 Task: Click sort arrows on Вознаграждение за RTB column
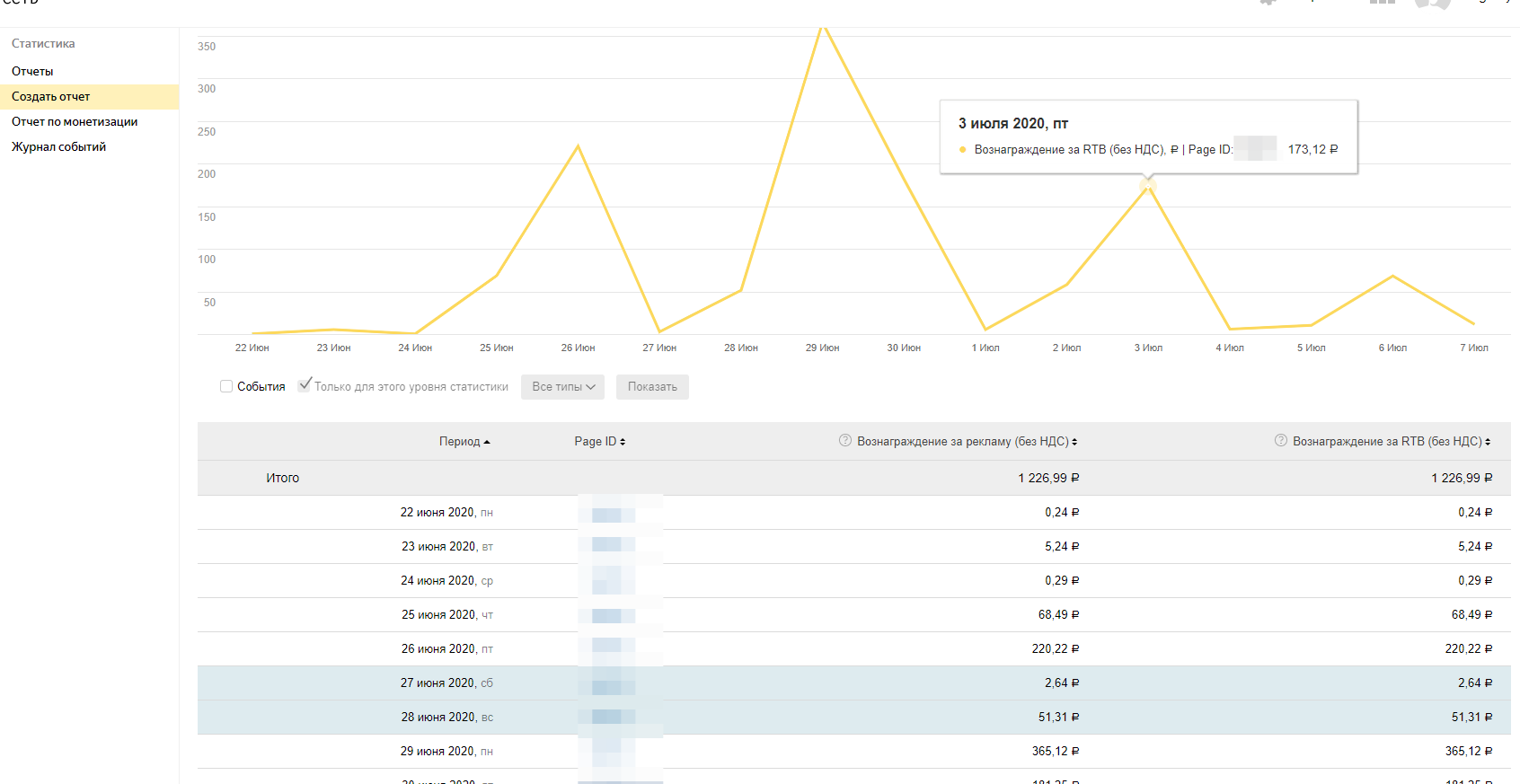[1488, 442]
